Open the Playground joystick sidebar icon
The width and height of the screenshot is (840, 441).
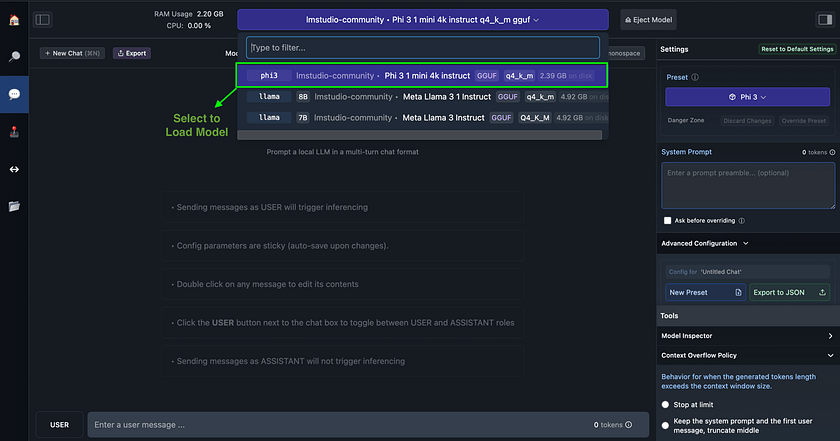(14, 132)
